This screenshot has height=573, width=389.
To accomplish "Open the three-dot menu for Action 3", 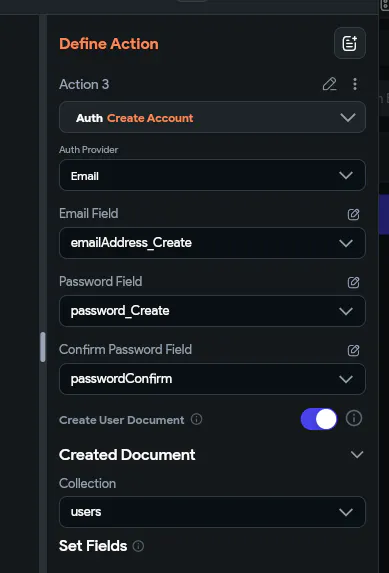I will [x=355, y=84].
